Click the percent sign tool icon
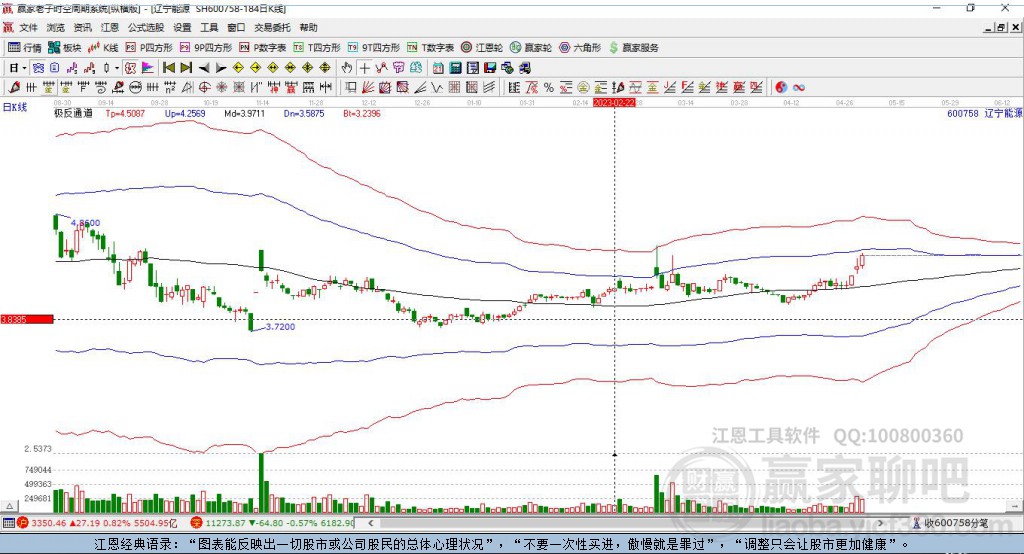 point(549,88)
